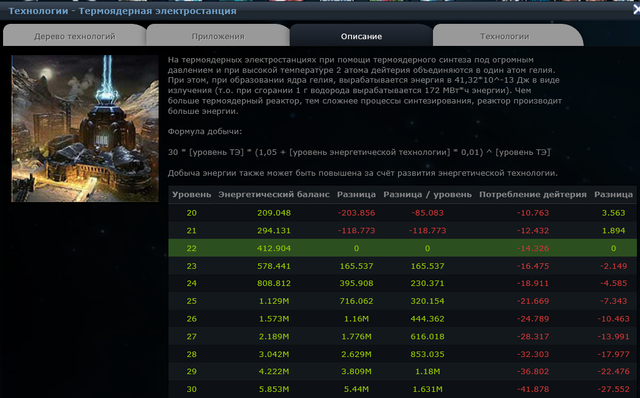The width and height of the screenshot is (640, 398).
Task: Click deuterium consumption -12.432
Action: point(533,231)
